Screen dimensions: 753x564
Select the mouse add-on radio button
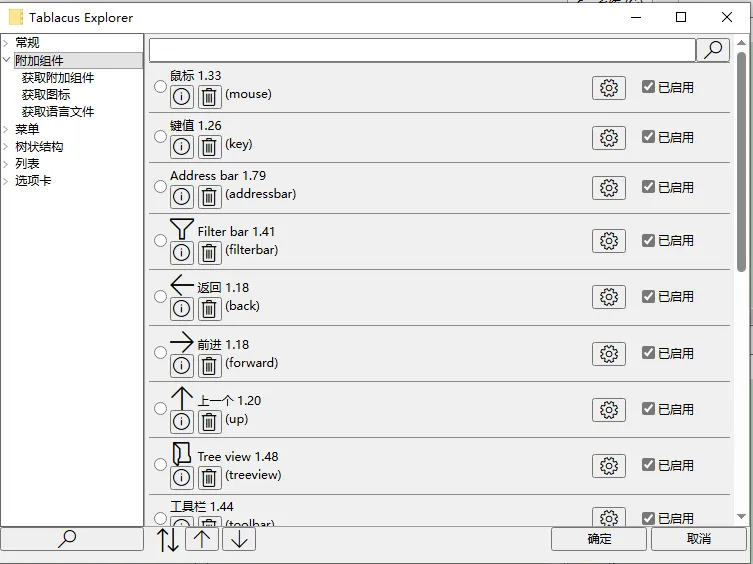[160, 86]
